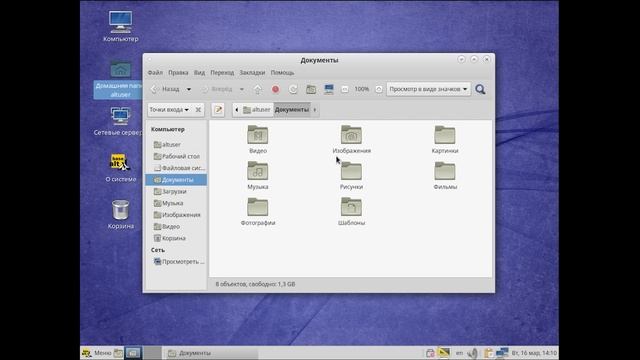Click the Вперёд forward button
Screen dimensions: 640x360
tap(218, 89)
